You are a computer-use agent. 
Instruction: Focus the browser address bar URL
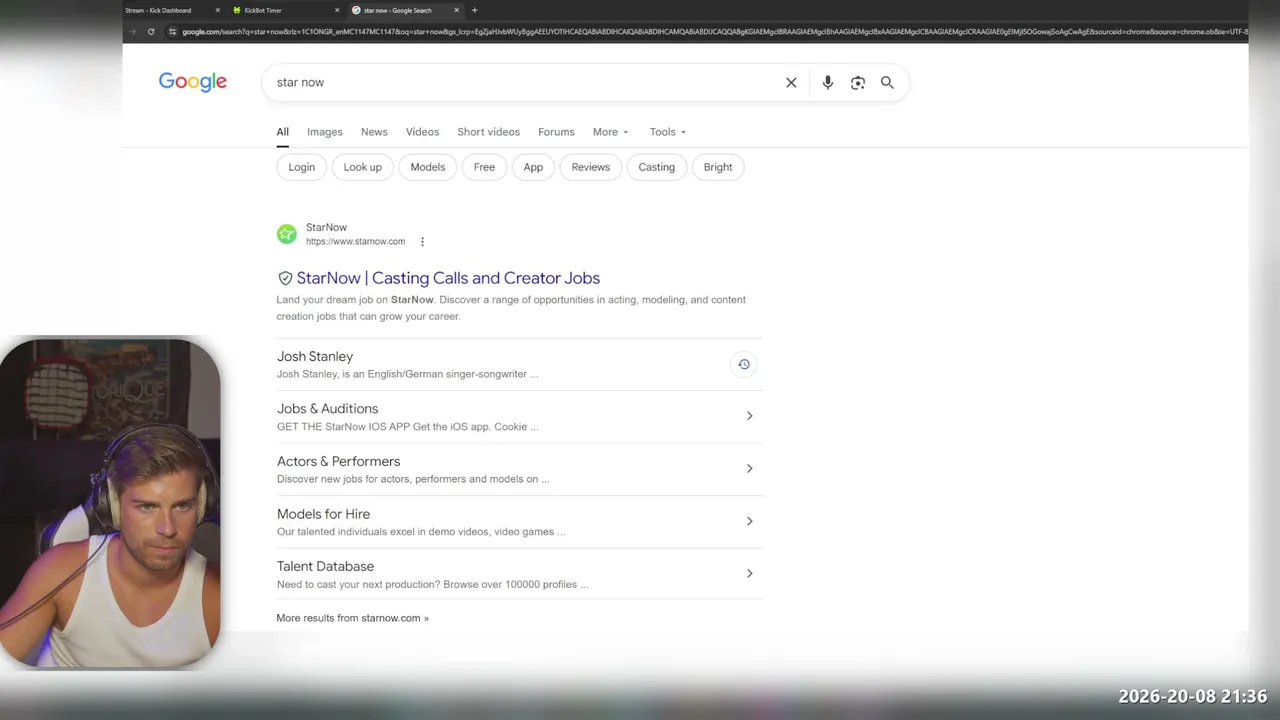(x=714, y=31)
